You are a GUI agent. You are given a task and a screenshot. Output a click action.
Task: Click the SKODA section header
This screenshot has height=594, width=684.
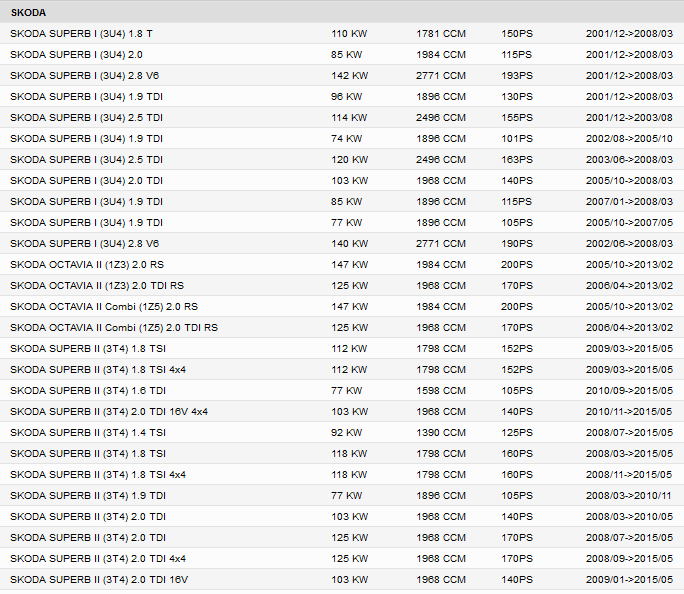pos(342,12)
